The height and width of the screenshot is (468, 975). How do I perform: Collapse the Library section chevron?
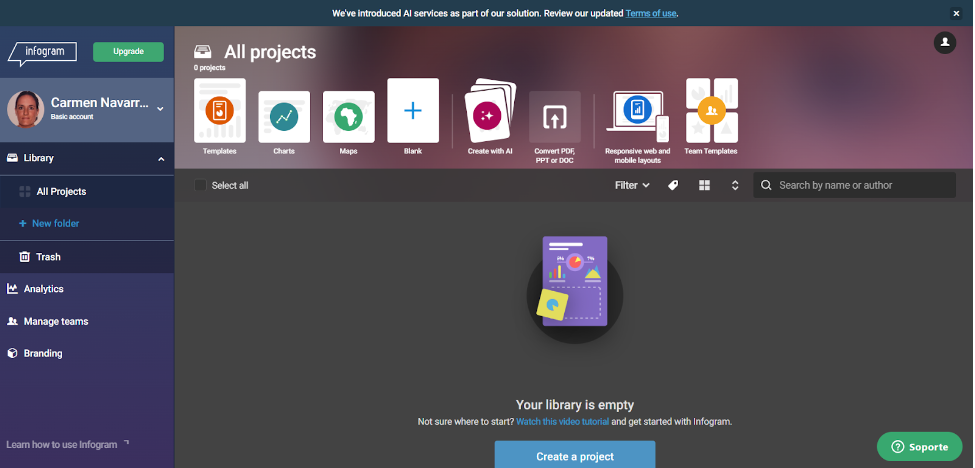click(161, 158)
